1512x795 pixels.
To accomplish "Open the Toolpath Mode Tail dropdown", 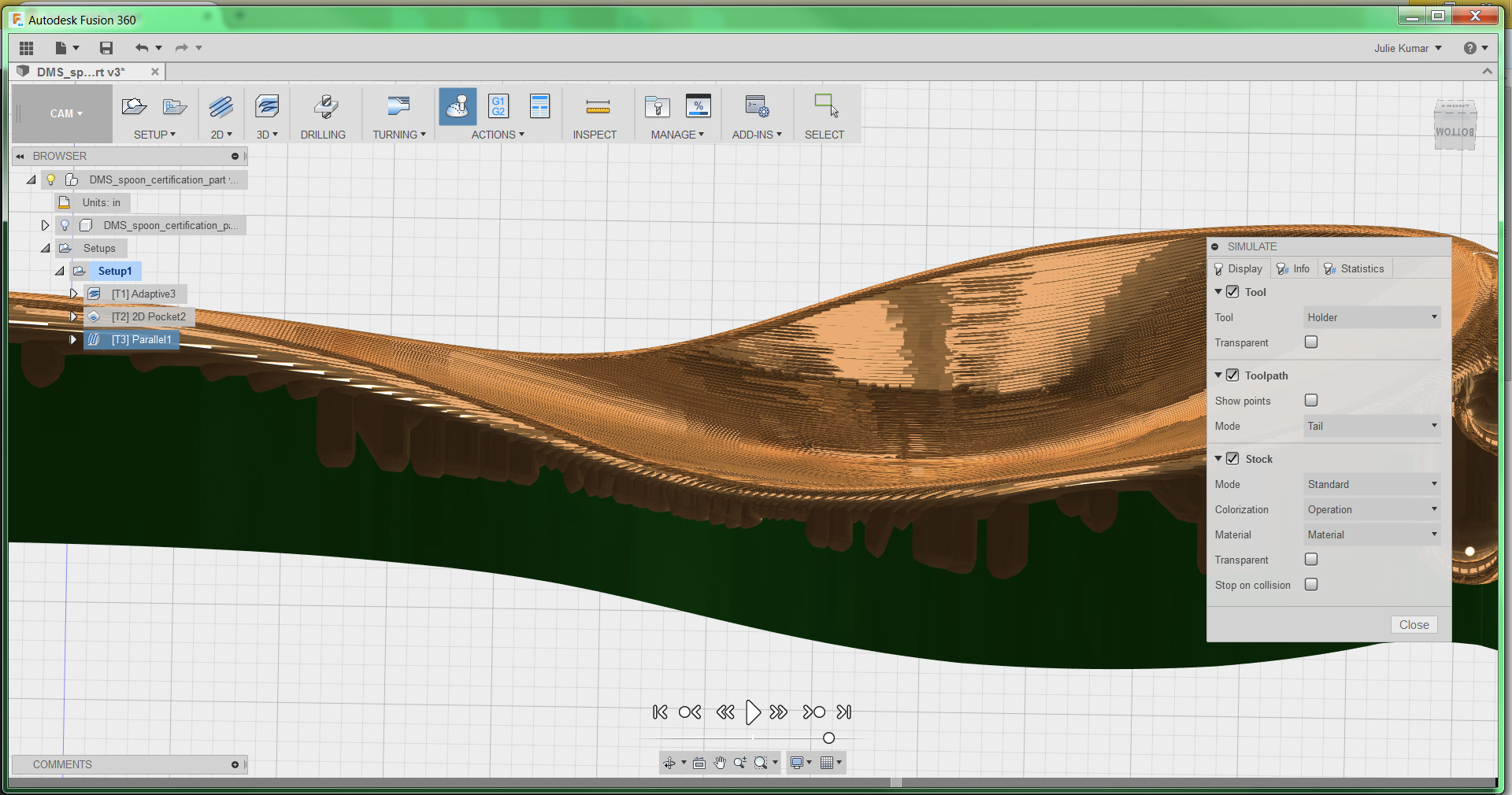I will tap(1373, 426).
